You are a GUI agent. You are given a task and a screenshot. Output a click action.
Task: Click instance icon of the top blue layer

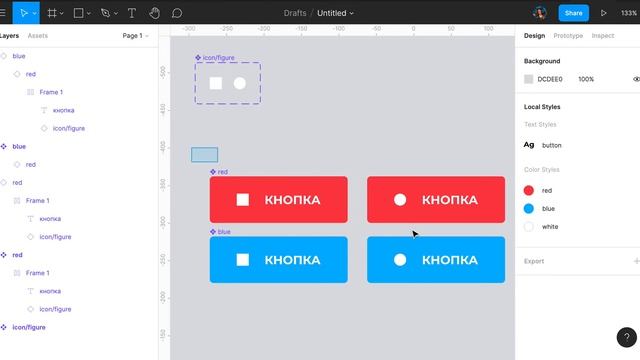3,56
